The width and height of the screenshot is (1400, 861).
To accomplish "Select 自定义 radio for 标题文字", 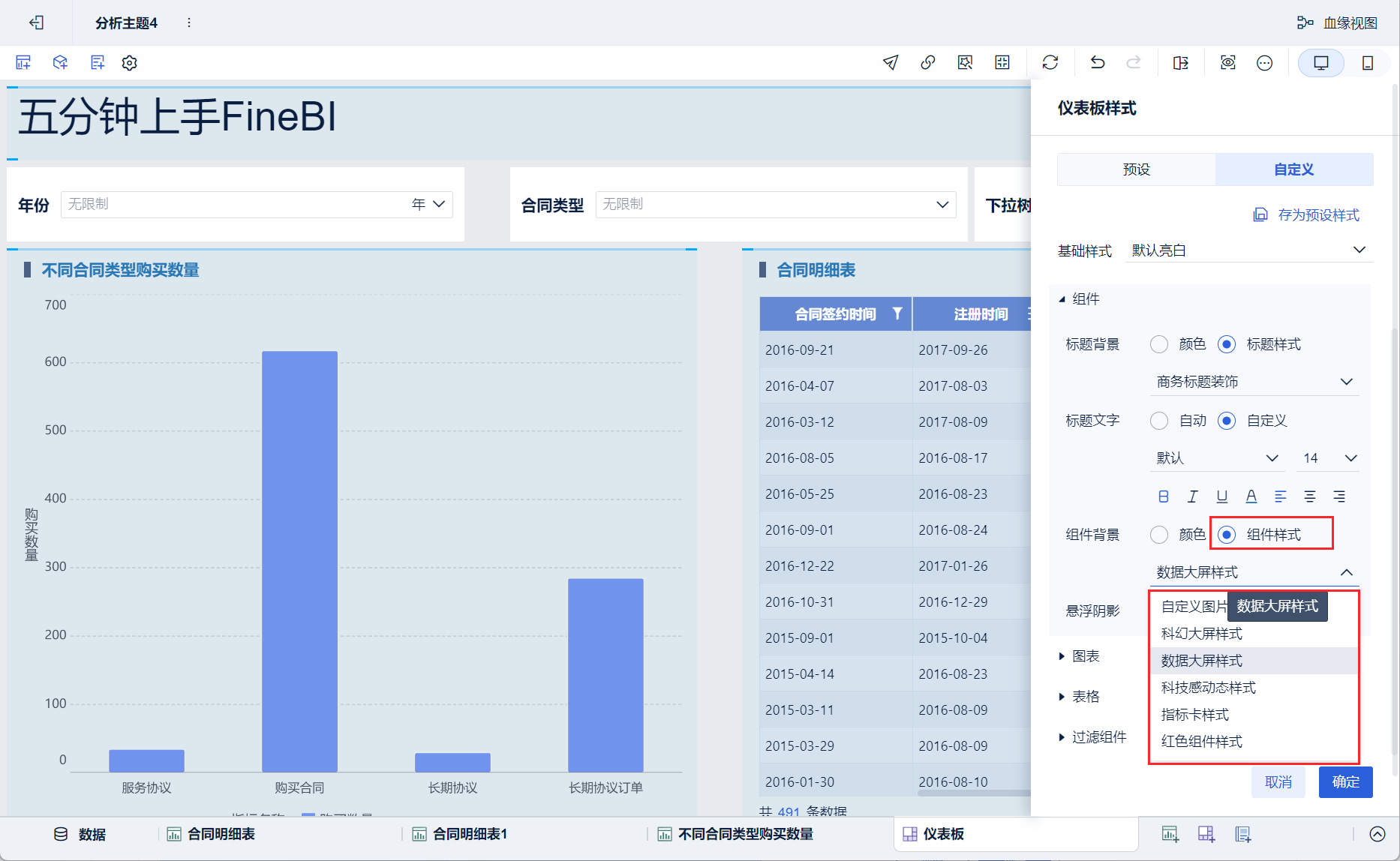I will (x=1227, y=421).
